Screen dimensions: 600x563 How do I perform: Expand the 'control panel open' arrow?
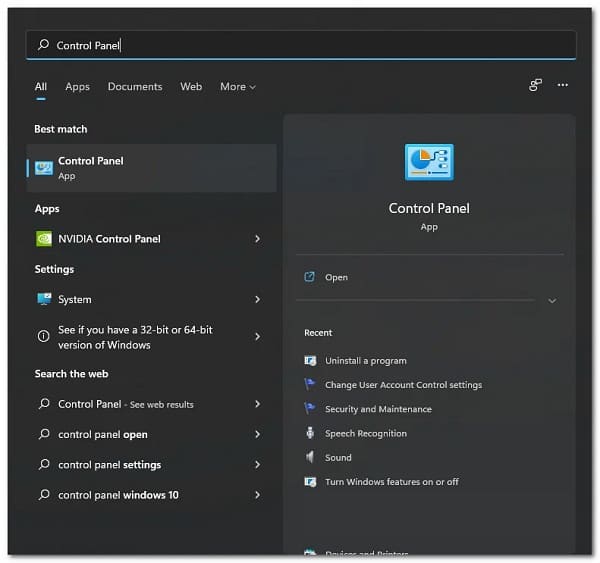coord(258,434)
